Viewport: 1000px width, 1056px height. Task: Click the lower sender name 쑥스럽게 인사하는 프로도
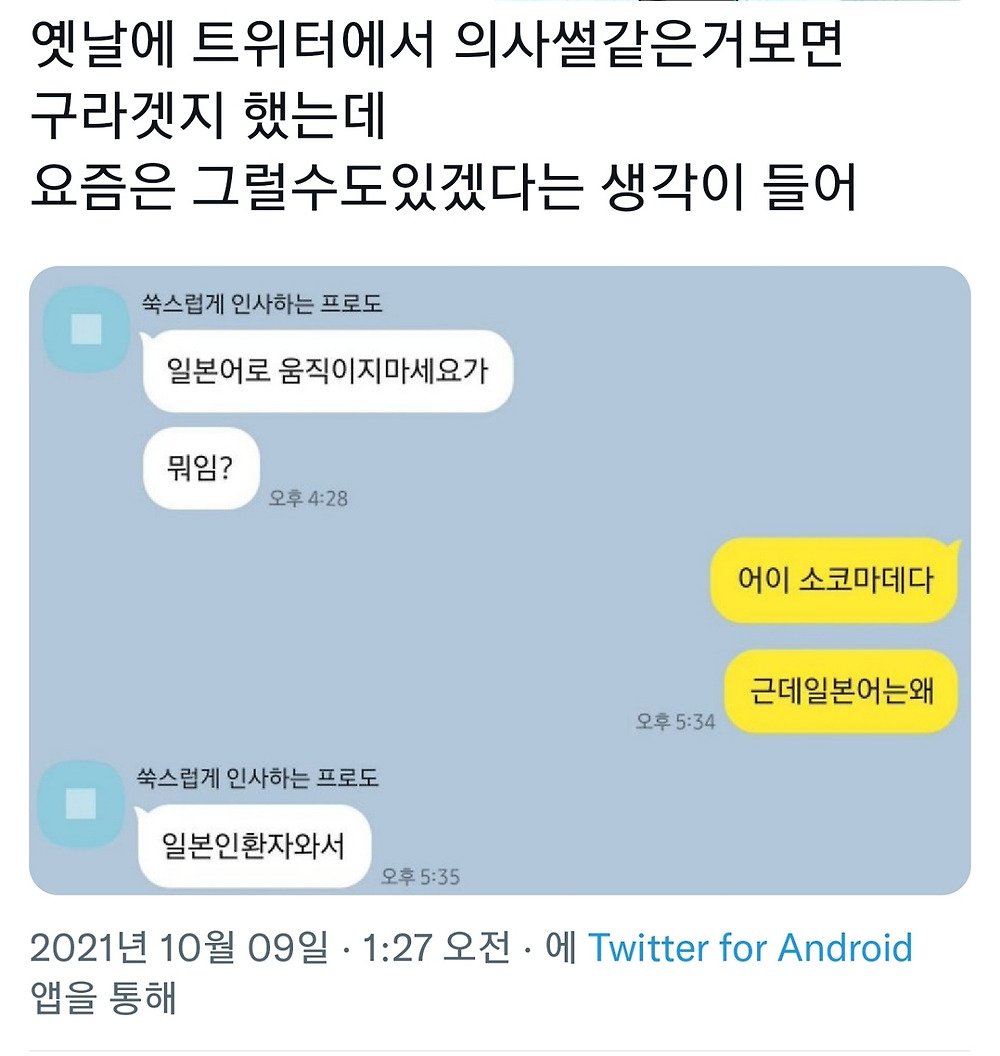point(258,778)
